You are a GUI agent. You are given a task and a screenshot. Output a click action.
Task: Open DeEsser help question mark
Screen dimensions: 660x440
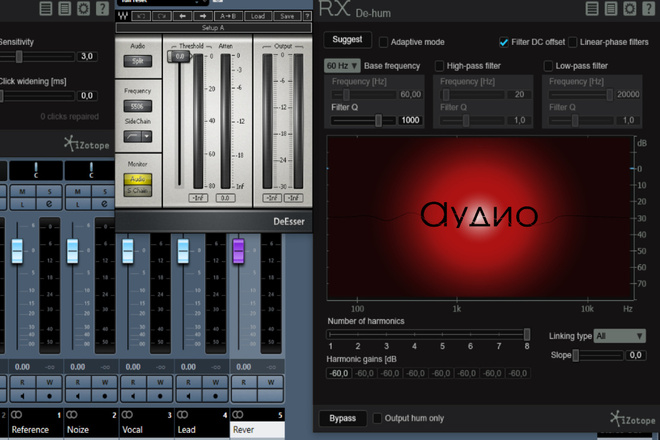point(308,16)
